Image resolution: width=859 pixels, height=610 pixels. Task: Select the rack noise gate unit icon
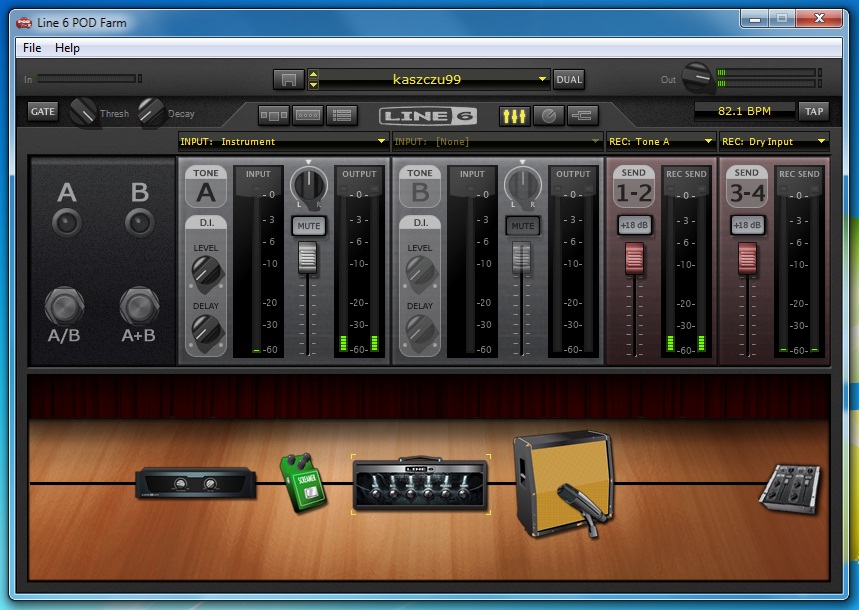click(x=196, y=483)
